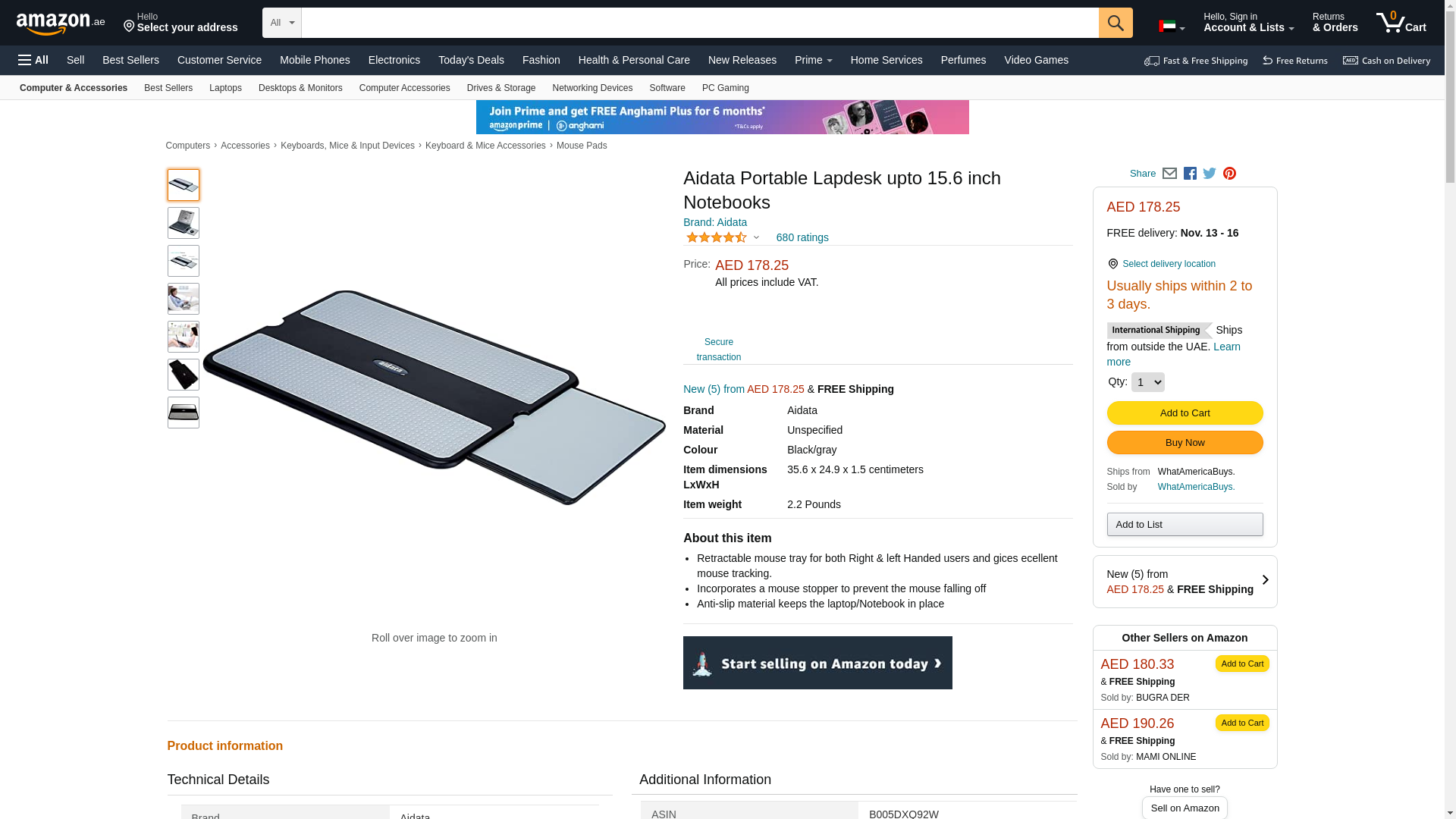Screen dimensions: 1456x819
Task: Share product on Pinterest icon
Action: point(1229,174)
